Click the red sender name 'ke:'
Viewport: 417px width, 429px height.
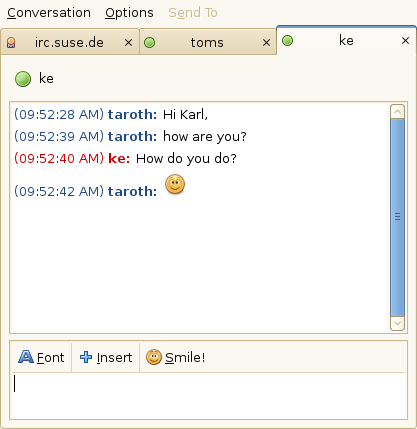coord(119,159)
